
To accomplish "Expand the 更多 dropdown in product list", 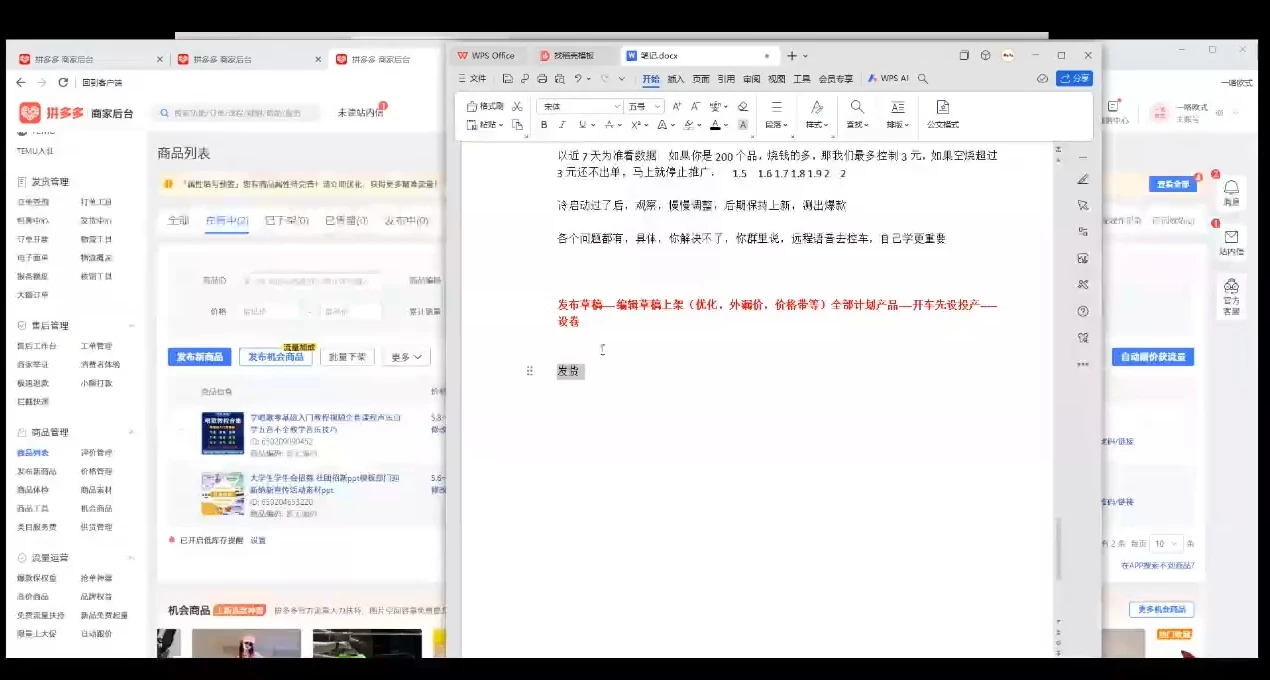I will coord(405,356).
